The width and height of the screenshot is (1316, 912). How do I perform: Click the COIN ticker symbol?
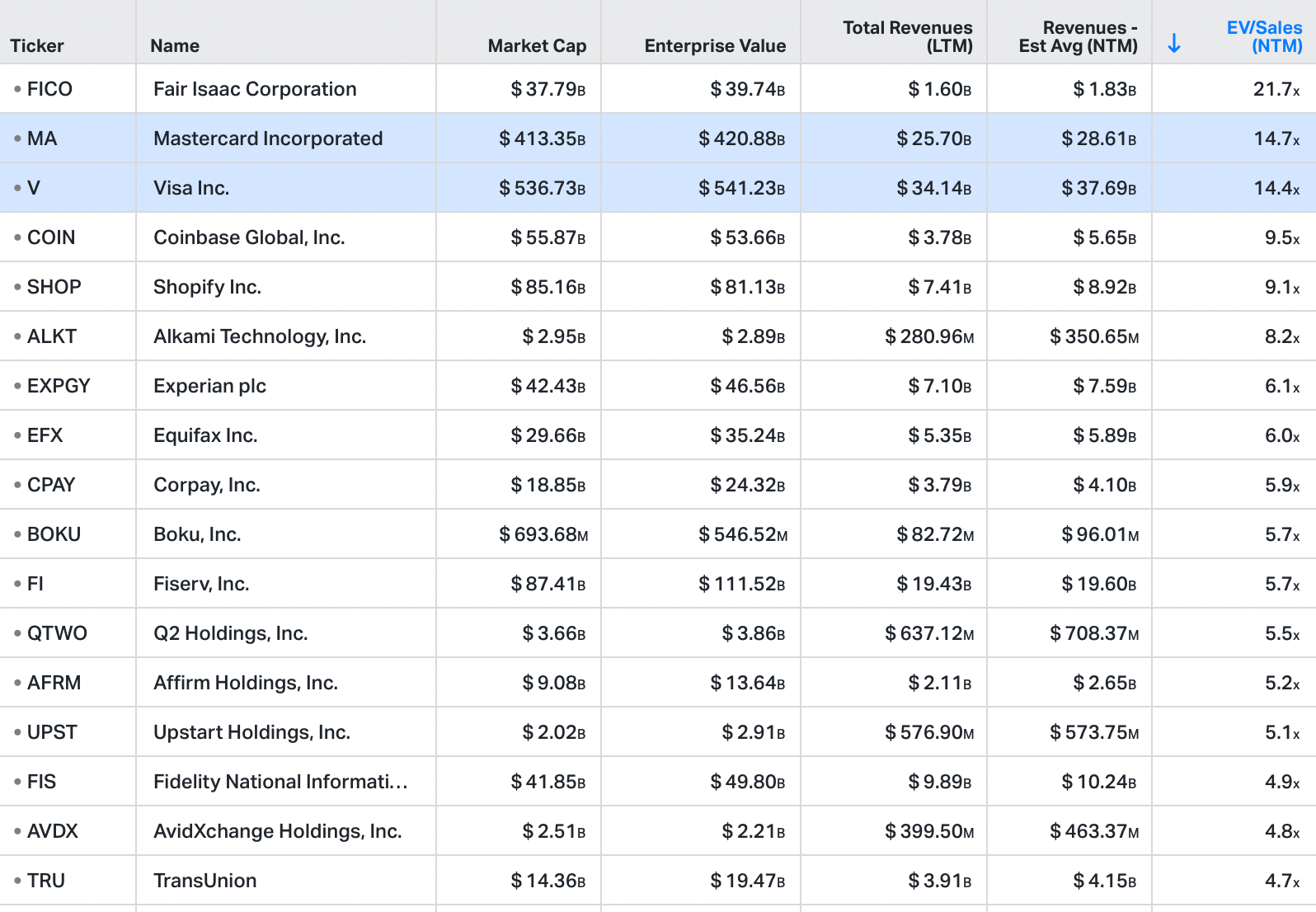click(x=51, y=237)
